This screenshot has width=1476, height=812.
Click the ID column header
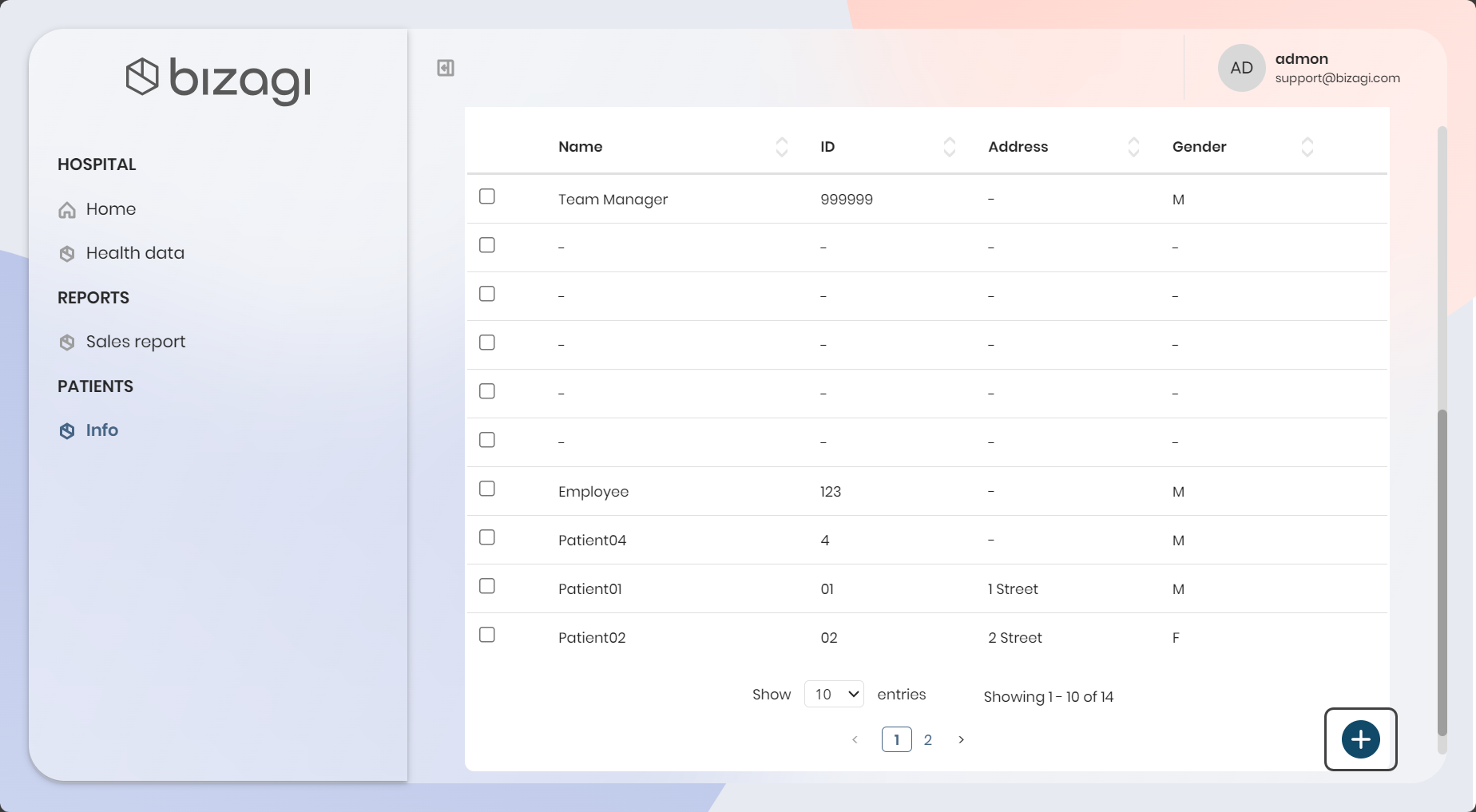point(827,147)
